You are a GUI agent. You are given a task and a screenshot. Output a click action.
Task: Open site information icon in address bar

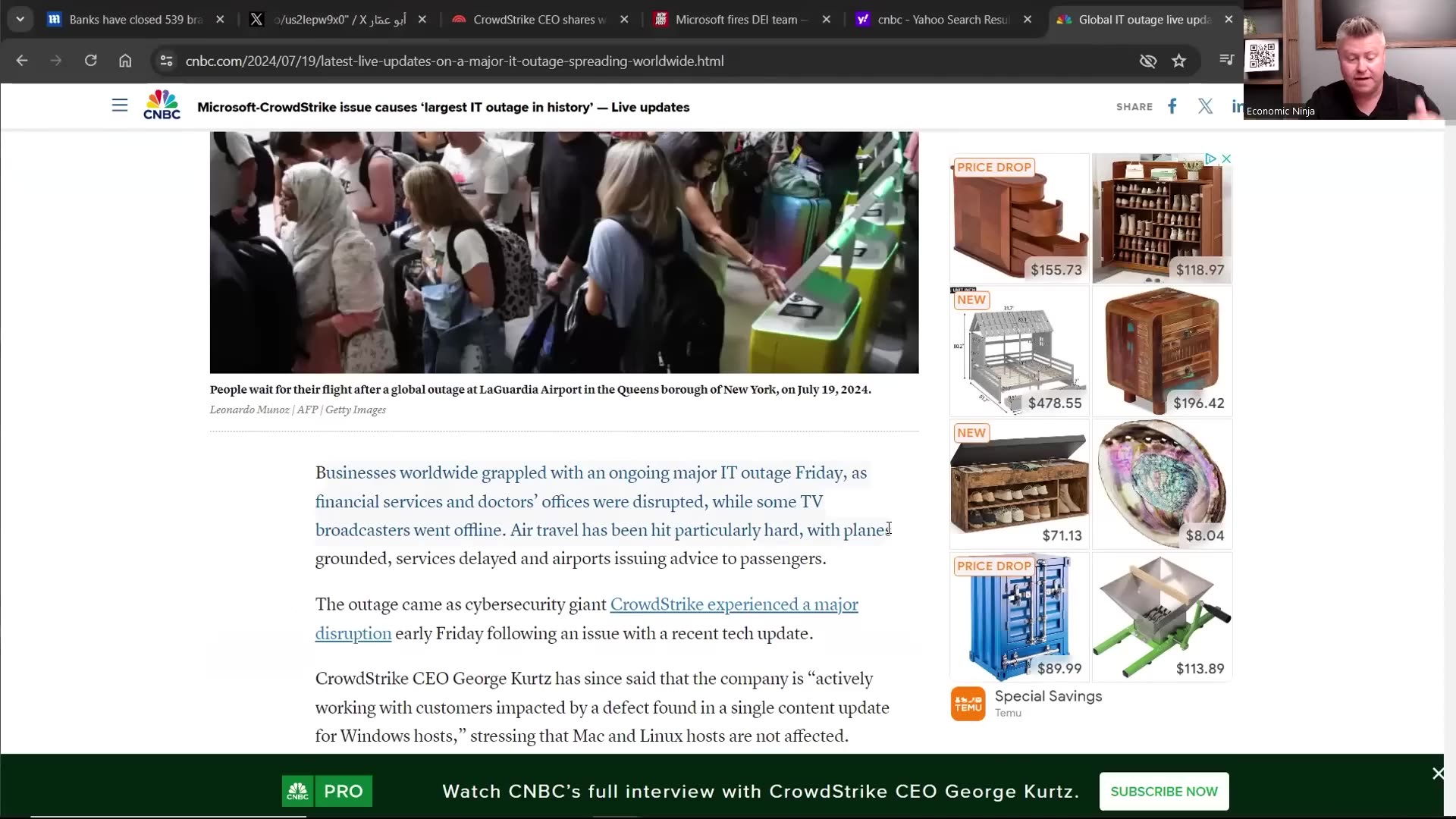click(x=166, y=61)
